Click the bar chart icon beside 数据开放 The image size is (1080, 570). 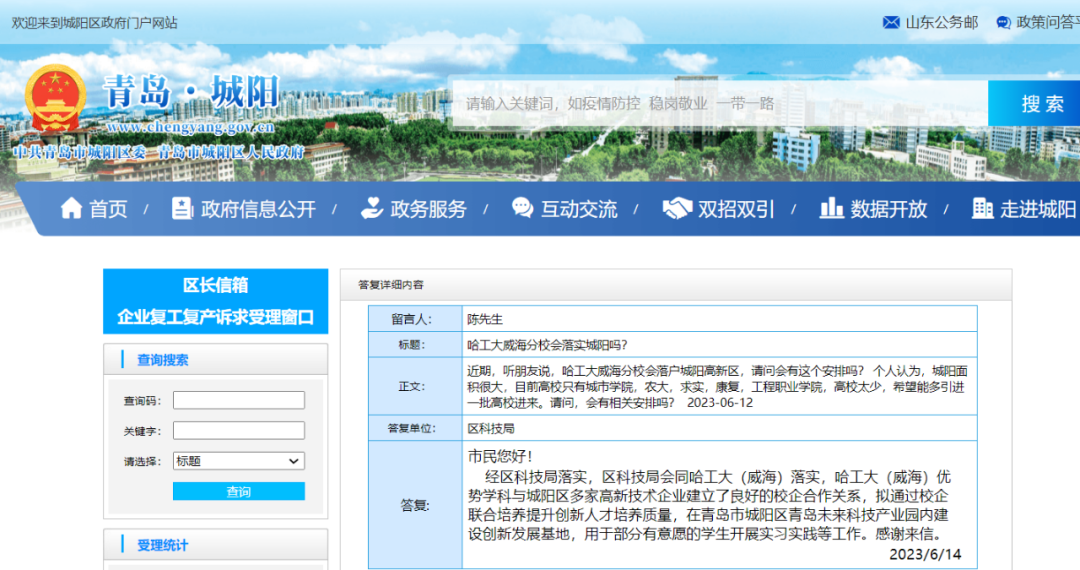coord(831,208)
